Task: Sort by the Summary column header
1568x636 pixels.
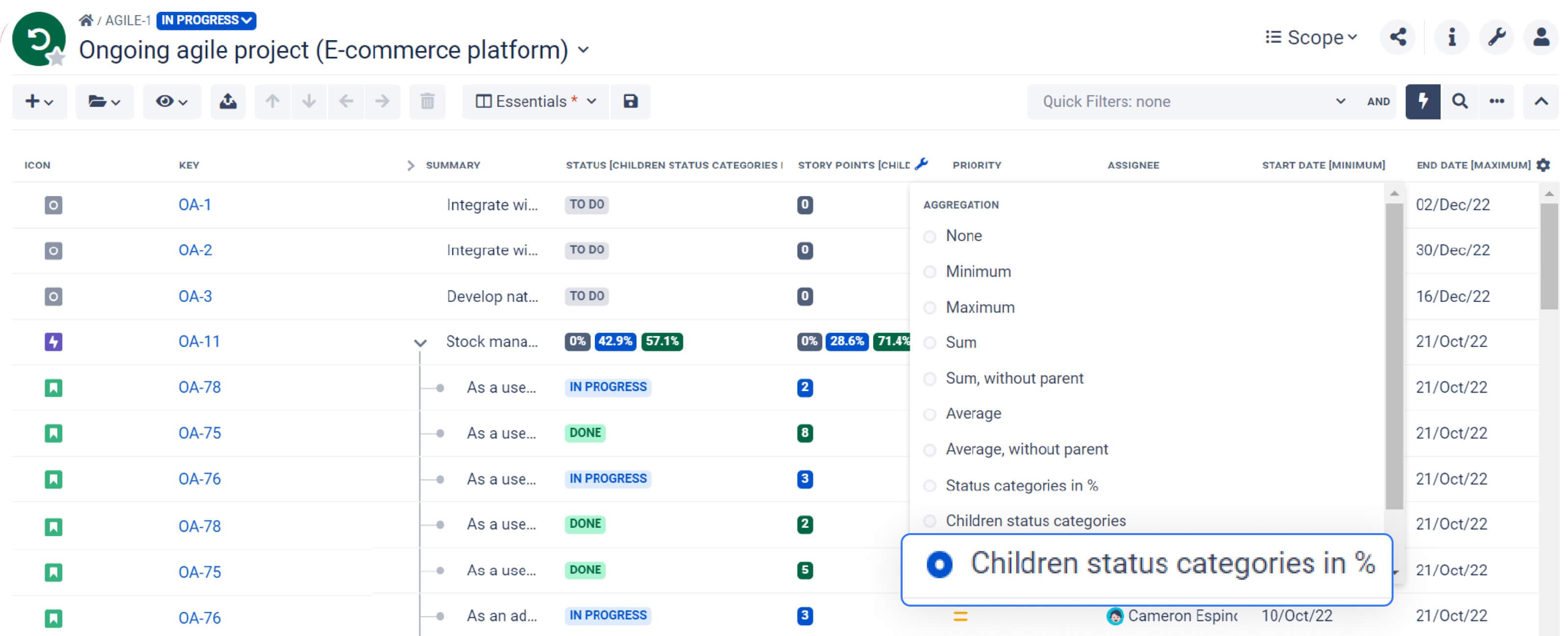Action: pyautogui.click(x=453, y=166)
